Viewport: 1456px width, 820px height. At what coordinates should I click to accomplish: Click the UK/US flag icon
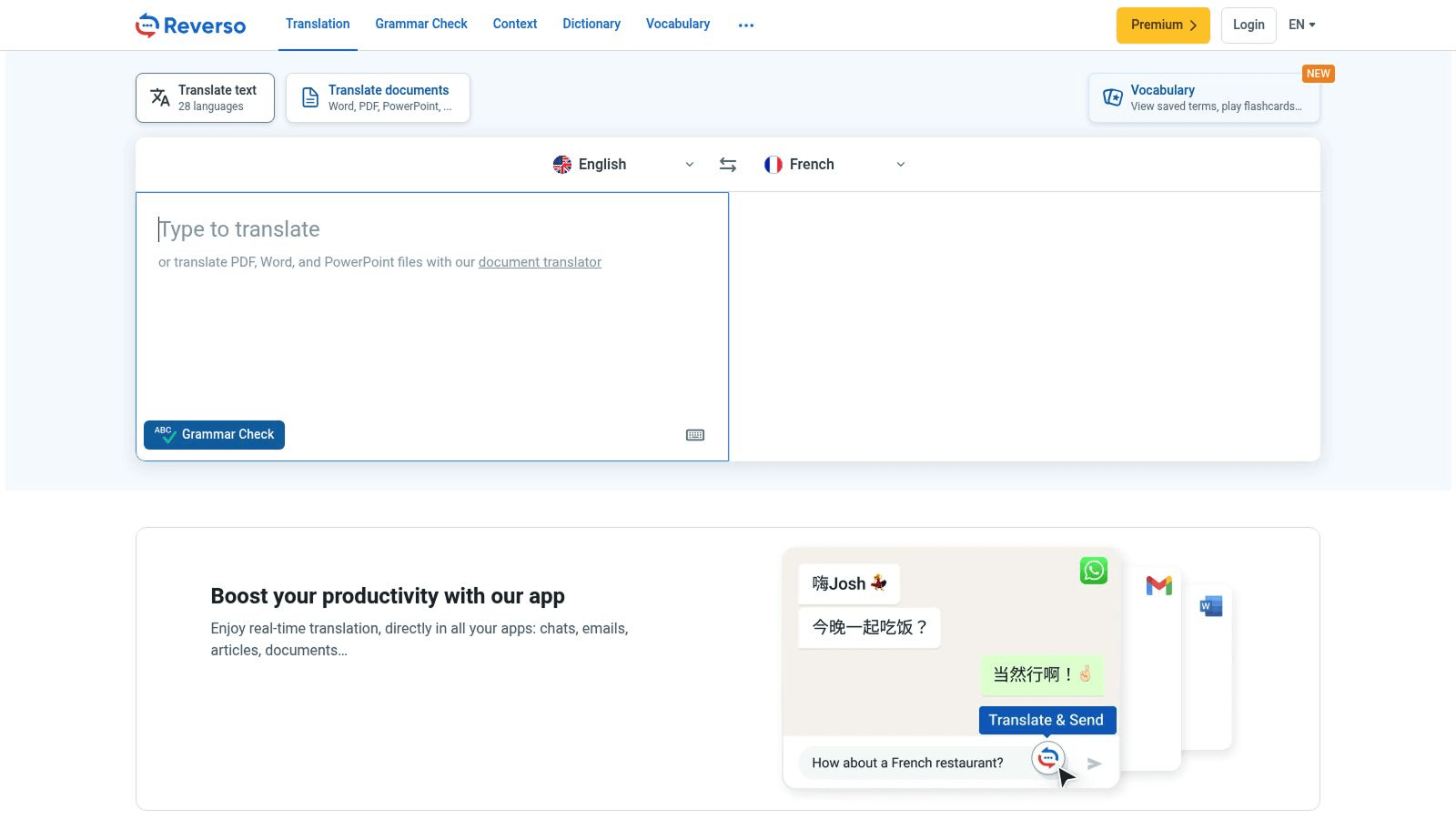tap(562, 165)
